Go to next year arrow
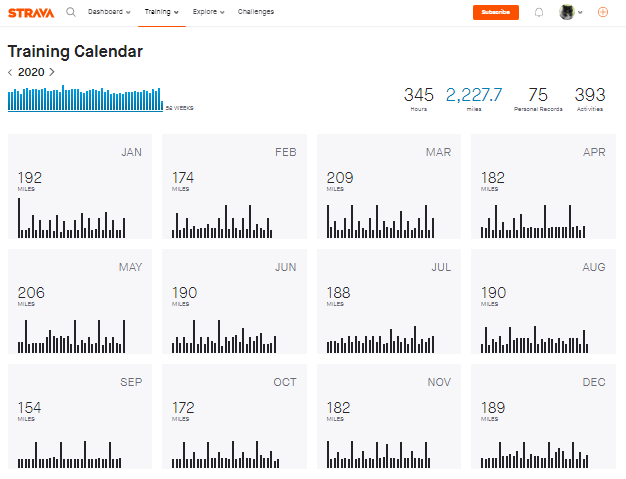Image resolution: width=626 pixels, height=479 pixels. point(52,72)
